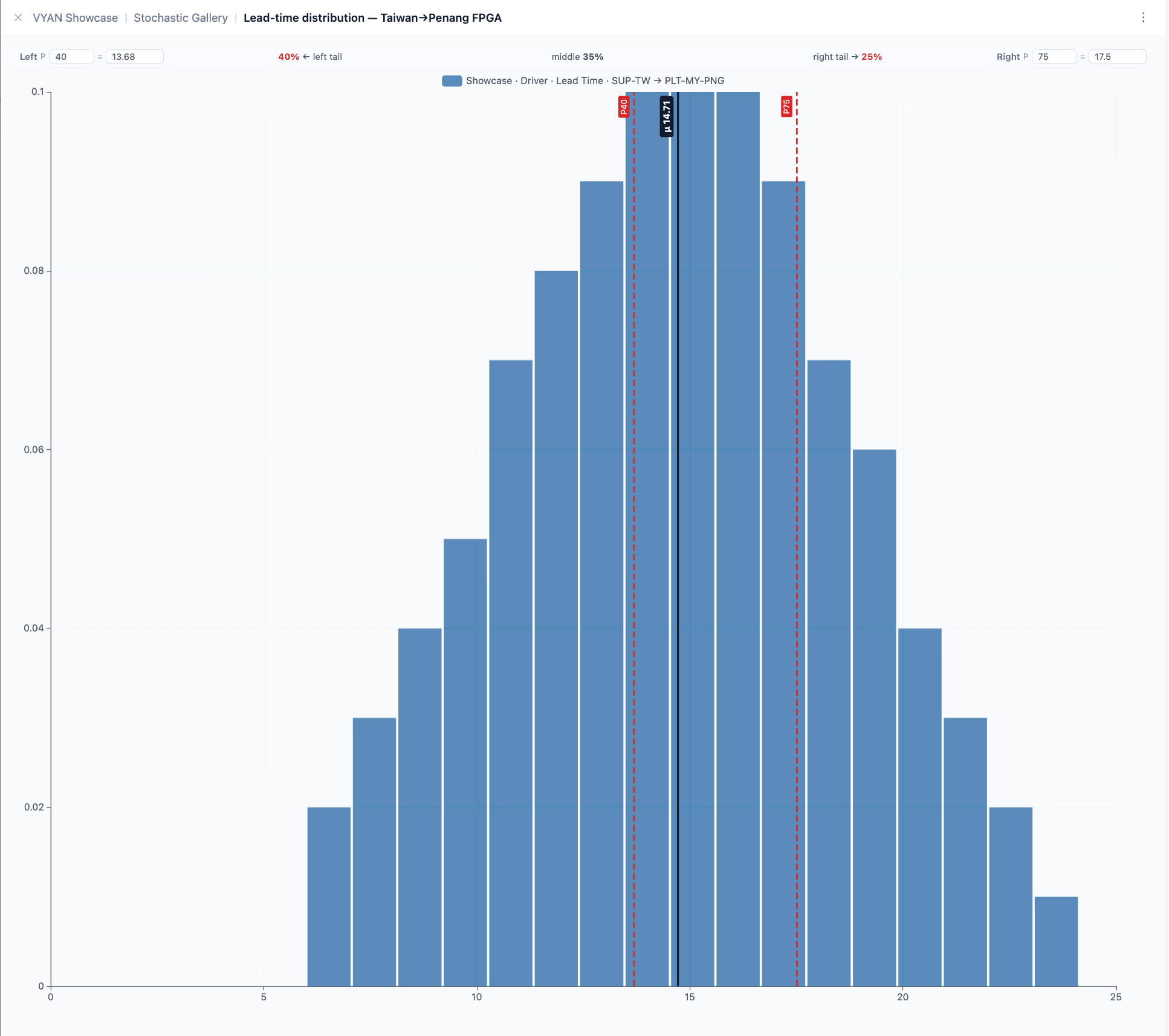Click the red P75 marker label

tap(786, 107)
